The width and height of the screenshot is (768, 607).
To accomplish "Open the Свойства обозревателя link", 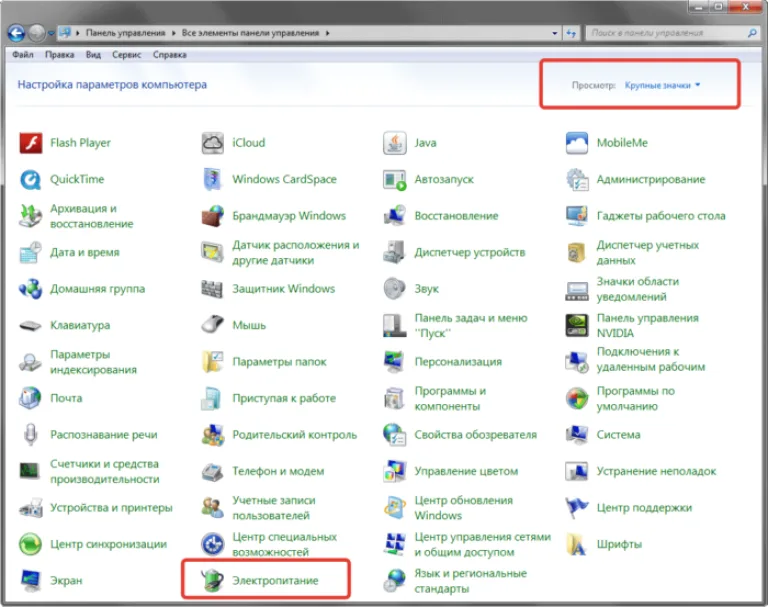I will (475, 435).
